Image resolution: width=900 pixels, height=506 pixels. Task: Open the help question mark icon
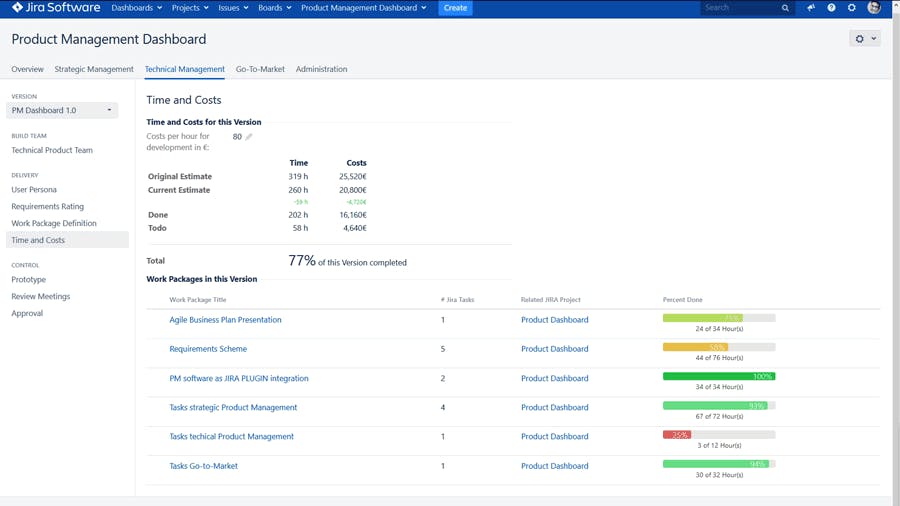point(831,8)
